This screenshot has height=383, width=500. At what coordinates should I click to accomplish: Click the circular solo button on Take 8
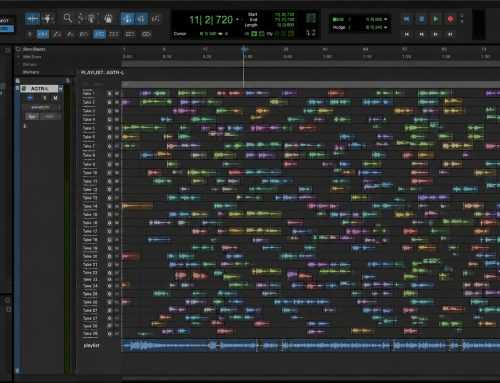pyautogui.click(x=109, y=155)
